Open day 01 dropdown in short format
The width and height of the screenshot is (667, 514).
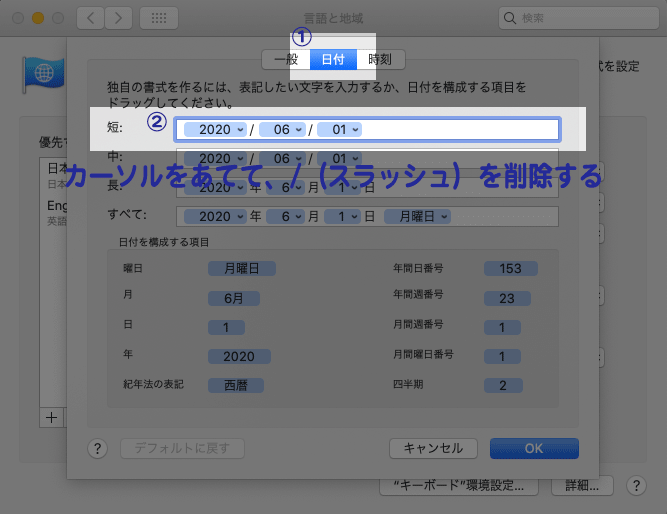coord(339,129)
